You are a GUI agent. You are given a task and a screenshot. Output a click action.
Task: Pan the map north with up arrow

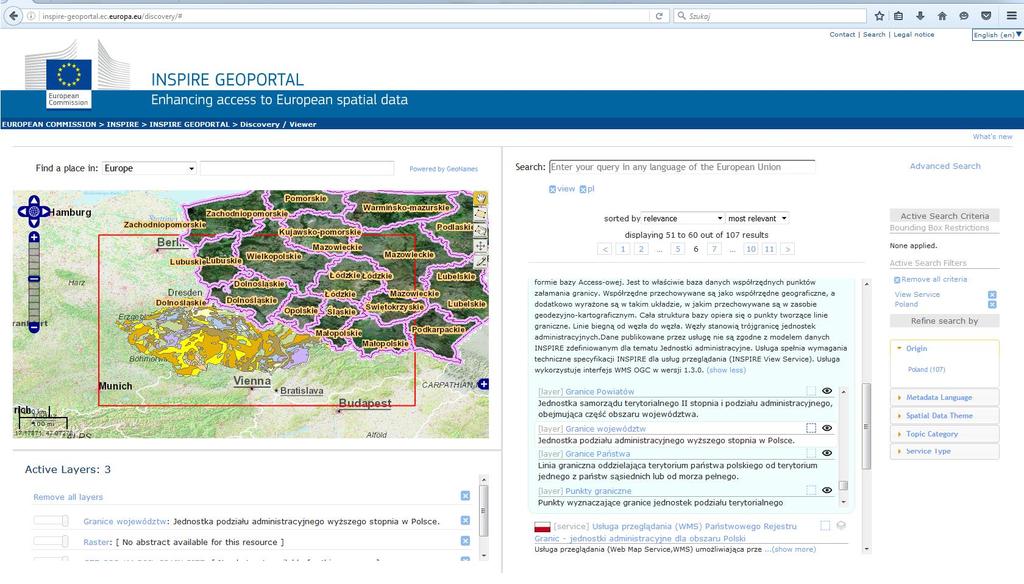[34, 201]
